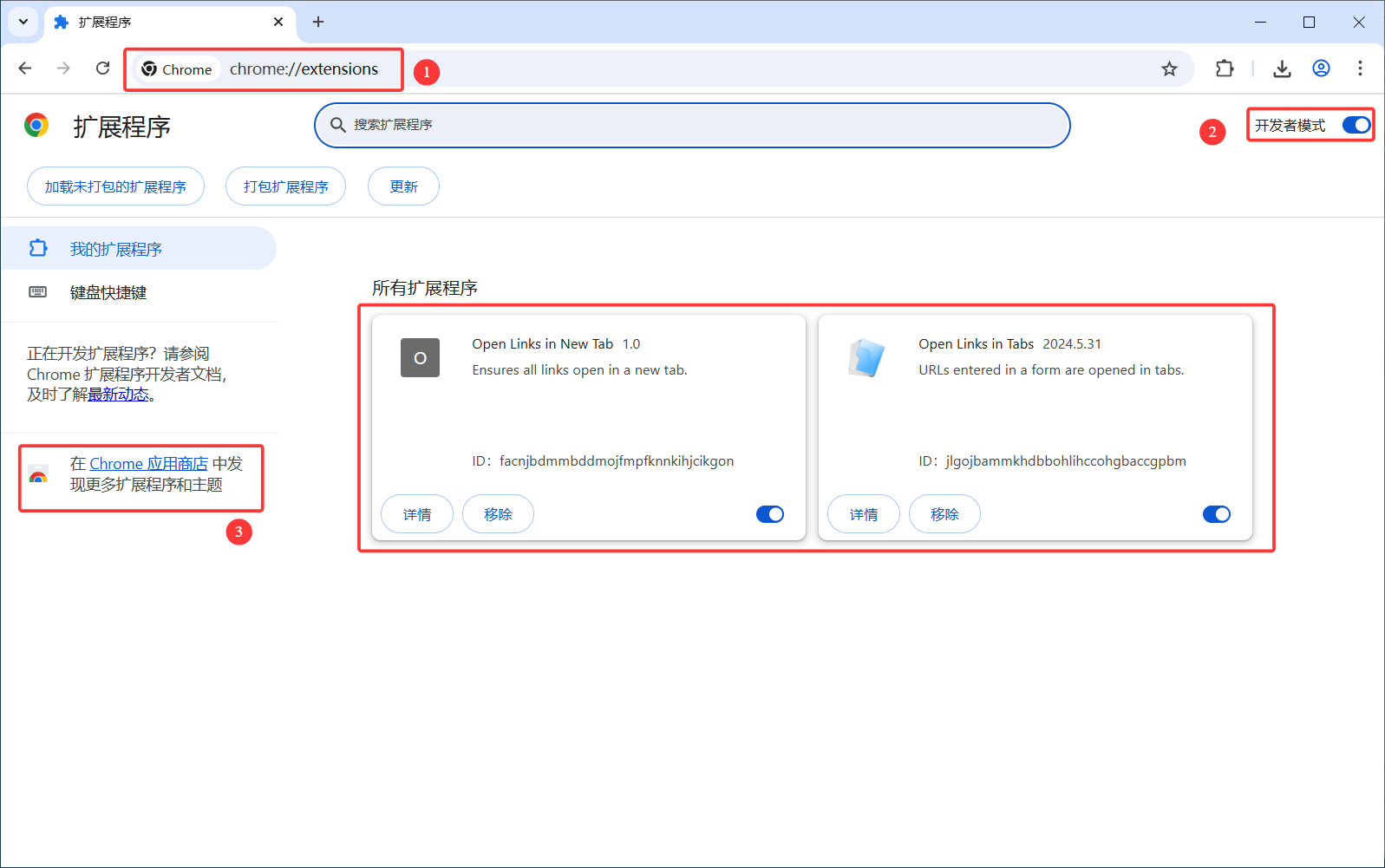Click the Open Links in Tabs icon
This screenshot has width=1385, height=868.
point(866,357)
